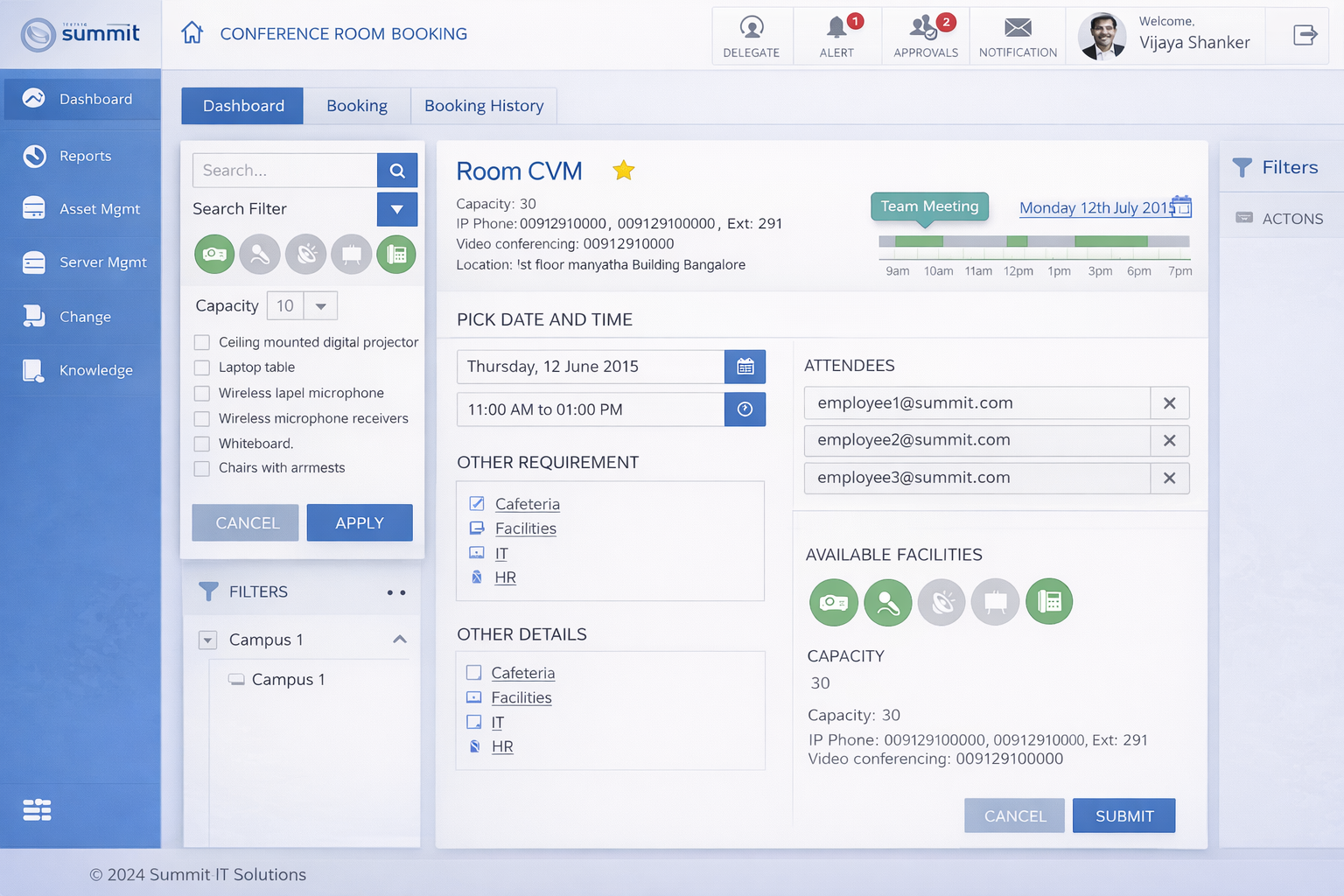Click the Apply filter button

pyautogui.click(x=360, y=522)
